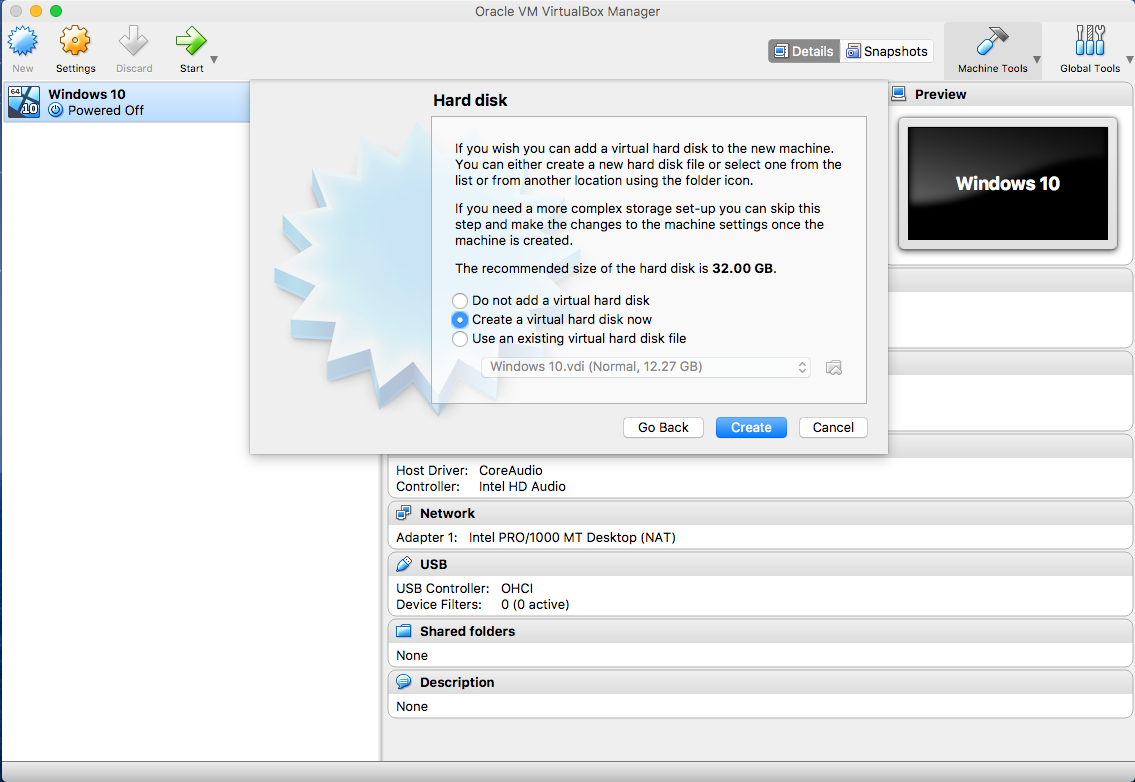The image size is (1135, 782).
Task: Expand the Machine Tools dropdown arrow
Action: pyautogui.click(x=1037, y=60)
